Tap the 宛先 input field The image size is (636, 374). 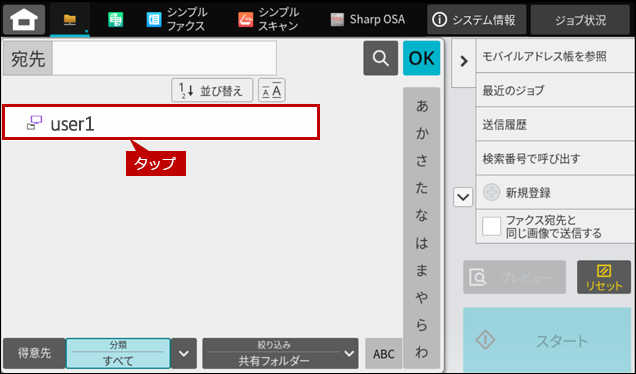pos(164,58)
